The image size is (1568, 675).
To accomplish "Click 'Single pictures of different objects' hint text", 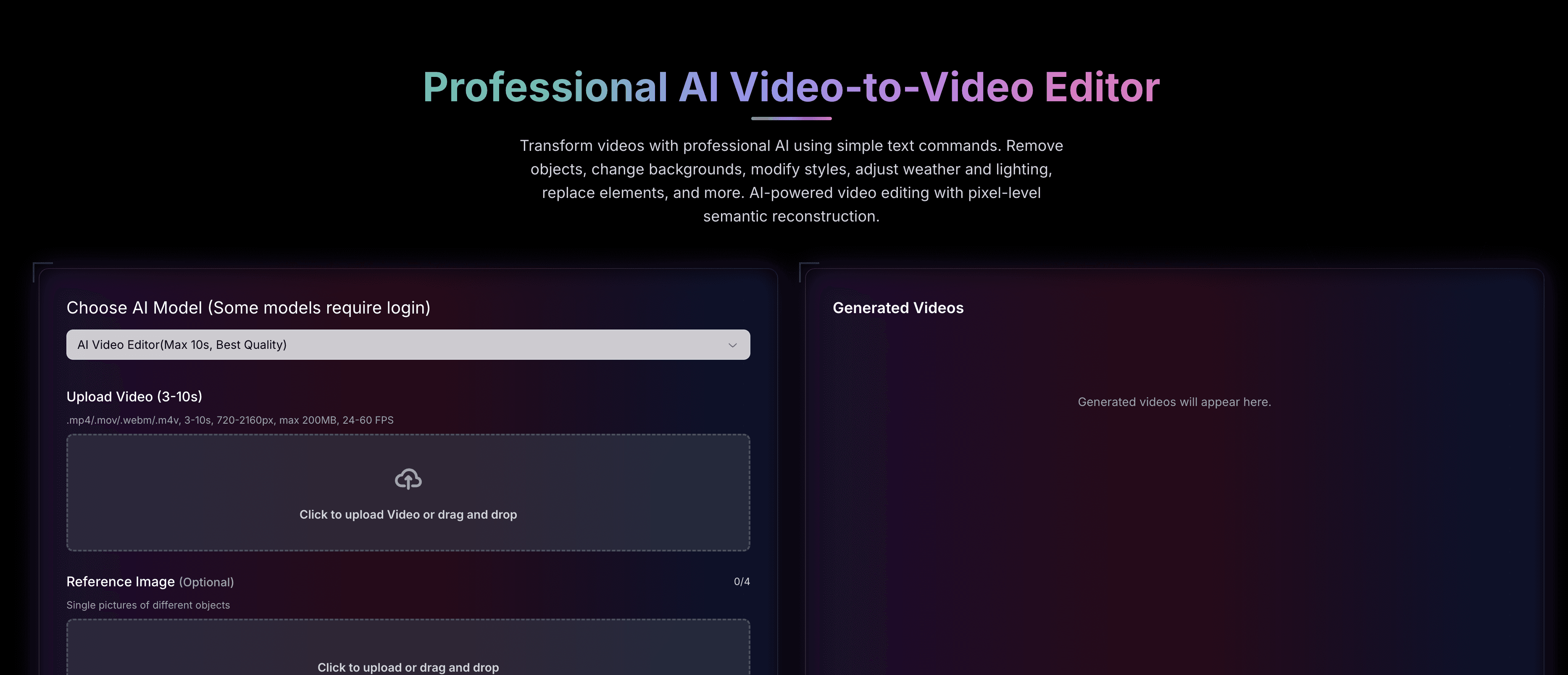I will (x=148, y=605).
